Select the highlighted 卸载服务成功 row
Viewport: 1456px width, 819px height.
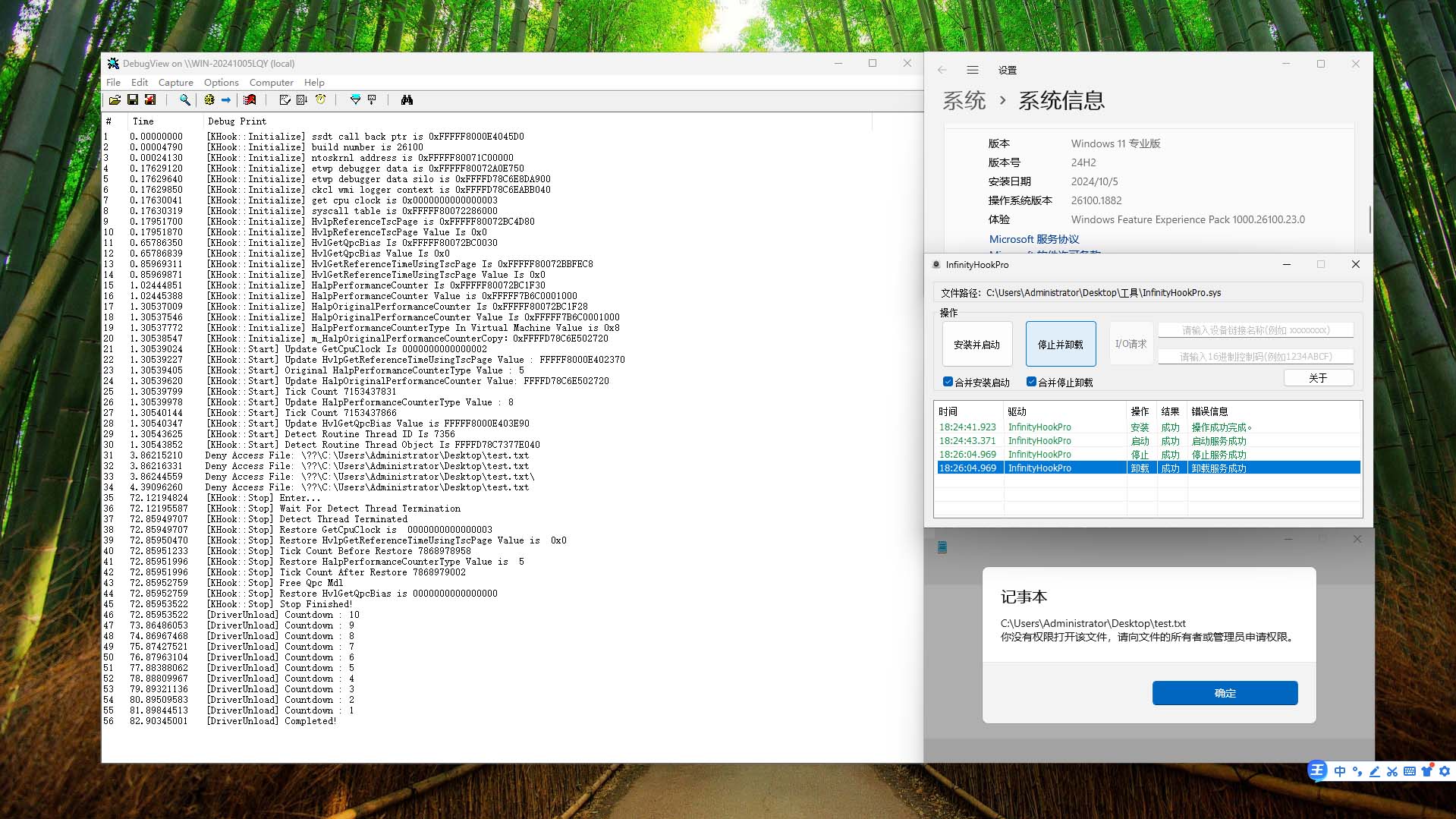tap(1148, 468)
